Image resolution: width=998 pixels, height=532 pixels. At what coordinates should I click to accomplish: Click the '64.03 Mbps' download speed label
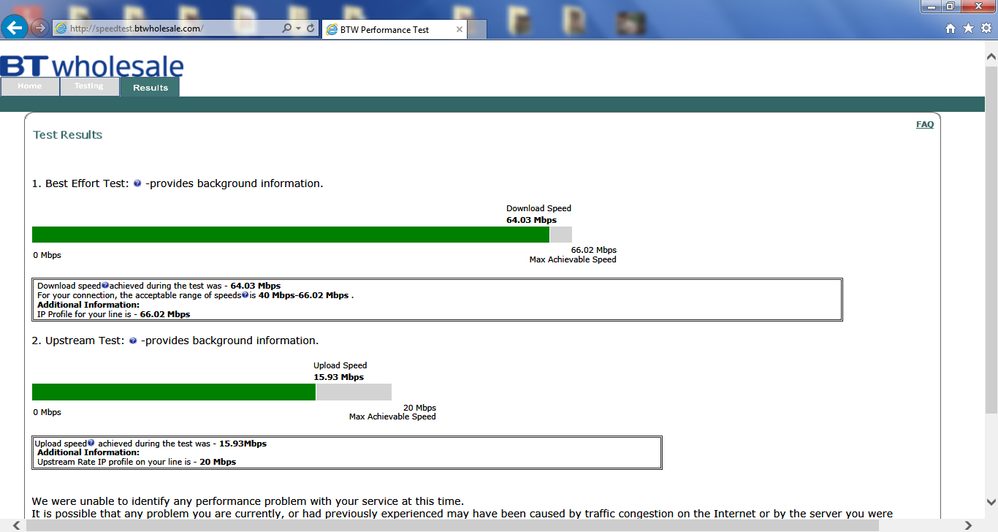531,220
